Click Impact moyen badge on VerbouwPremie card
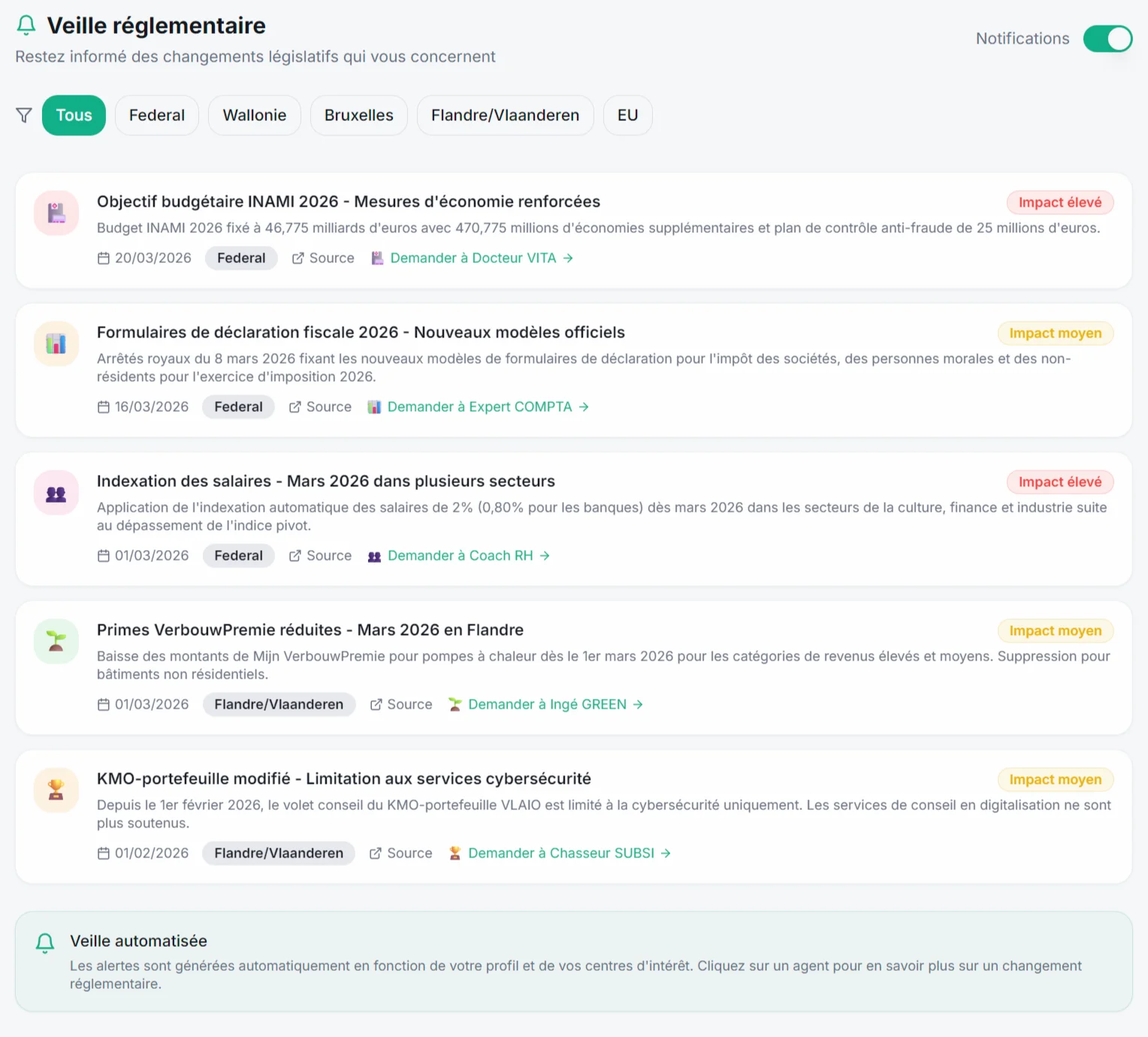 tap(1055, 630)
